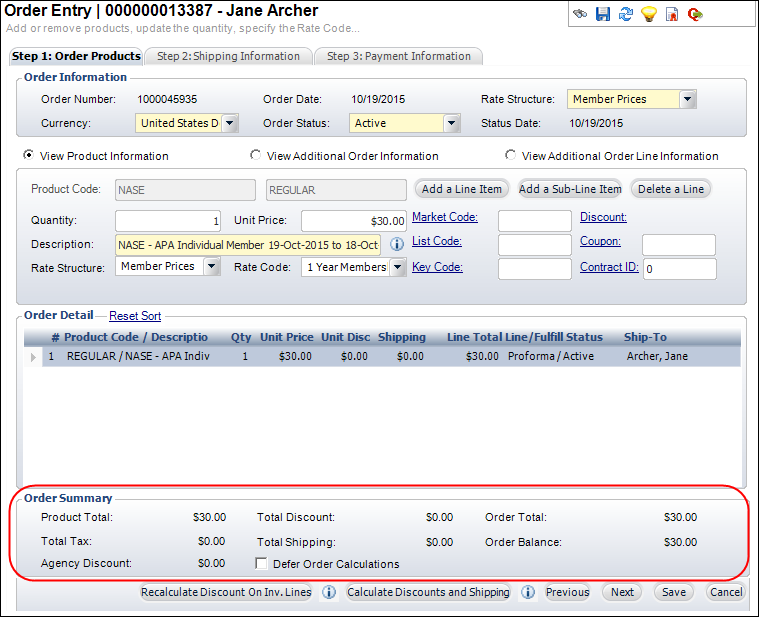The image size is (759, 617).
Task: Switch to Step 1: Order Products tab
Action: tap(76, 56)
